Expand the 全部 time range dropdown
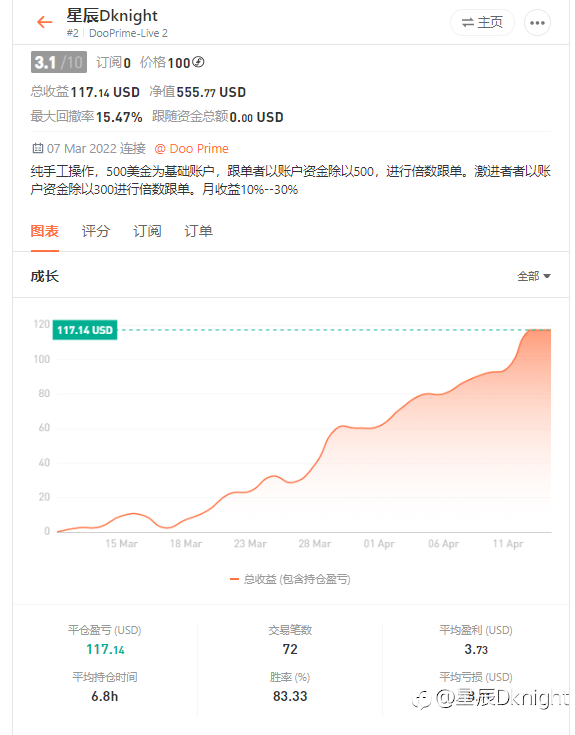575x735 pixels. coord(534,276)
